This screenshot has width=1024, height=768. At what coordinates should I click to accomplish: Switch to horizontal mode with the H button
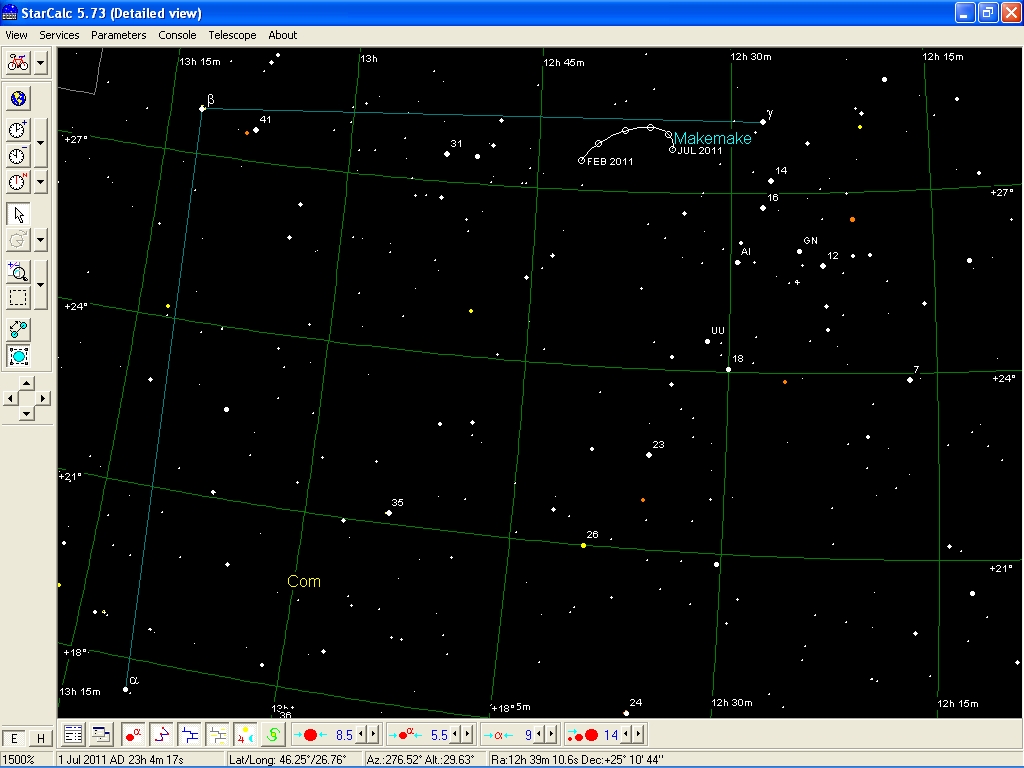click(x=40, y=738)
